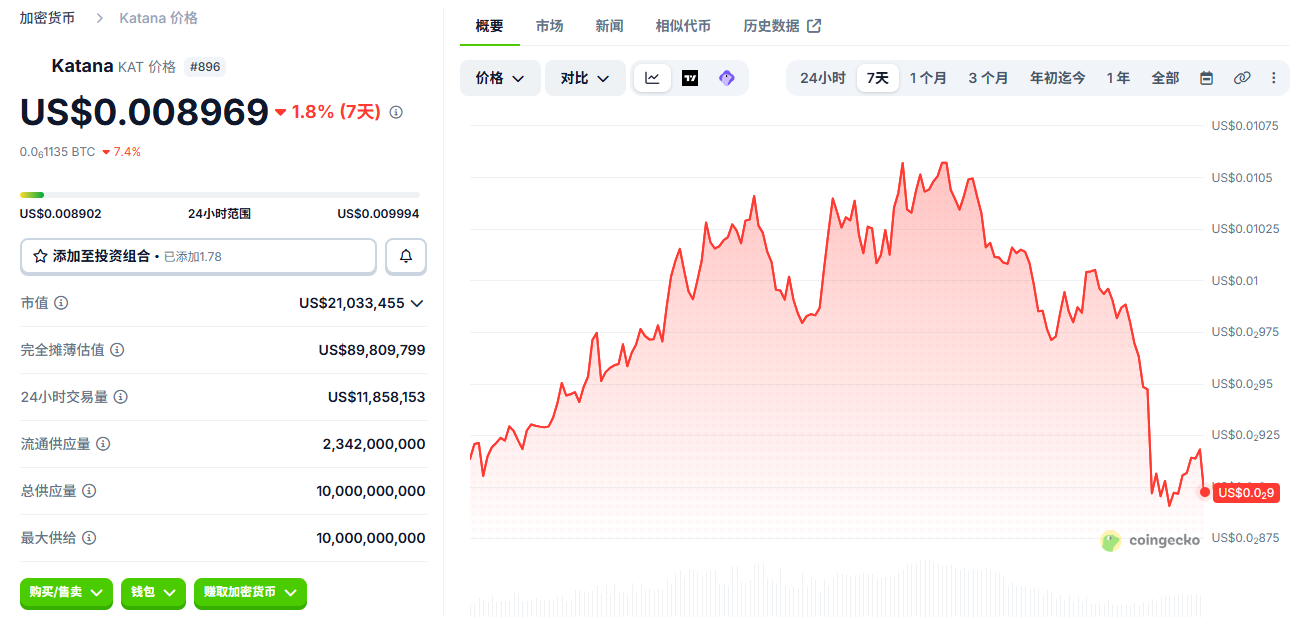Screen dimensions: 1306x617
Task: Switch to the 市场 tab
Action: coord(549,26)
